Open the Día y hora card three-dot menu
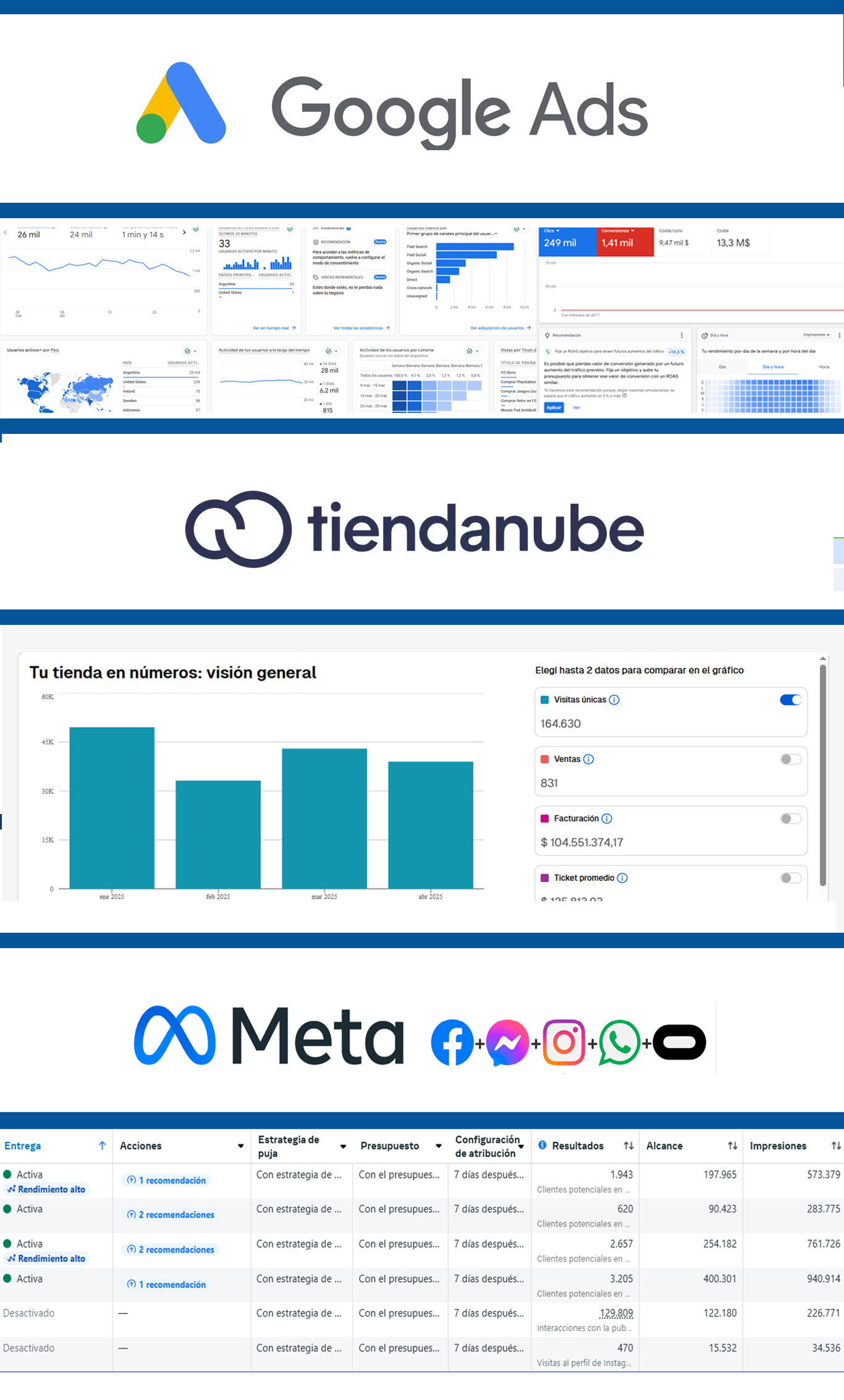Screen dimensions: 844x1400 [x=839, y=335]
